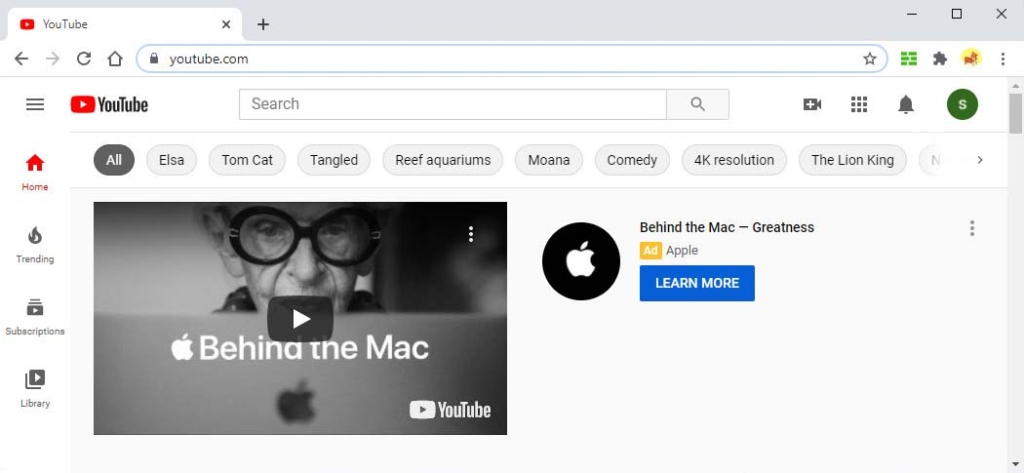The image size is (1024, 473).
Task: Open the YouTube apps grid icon
Action: pos(859,105)
